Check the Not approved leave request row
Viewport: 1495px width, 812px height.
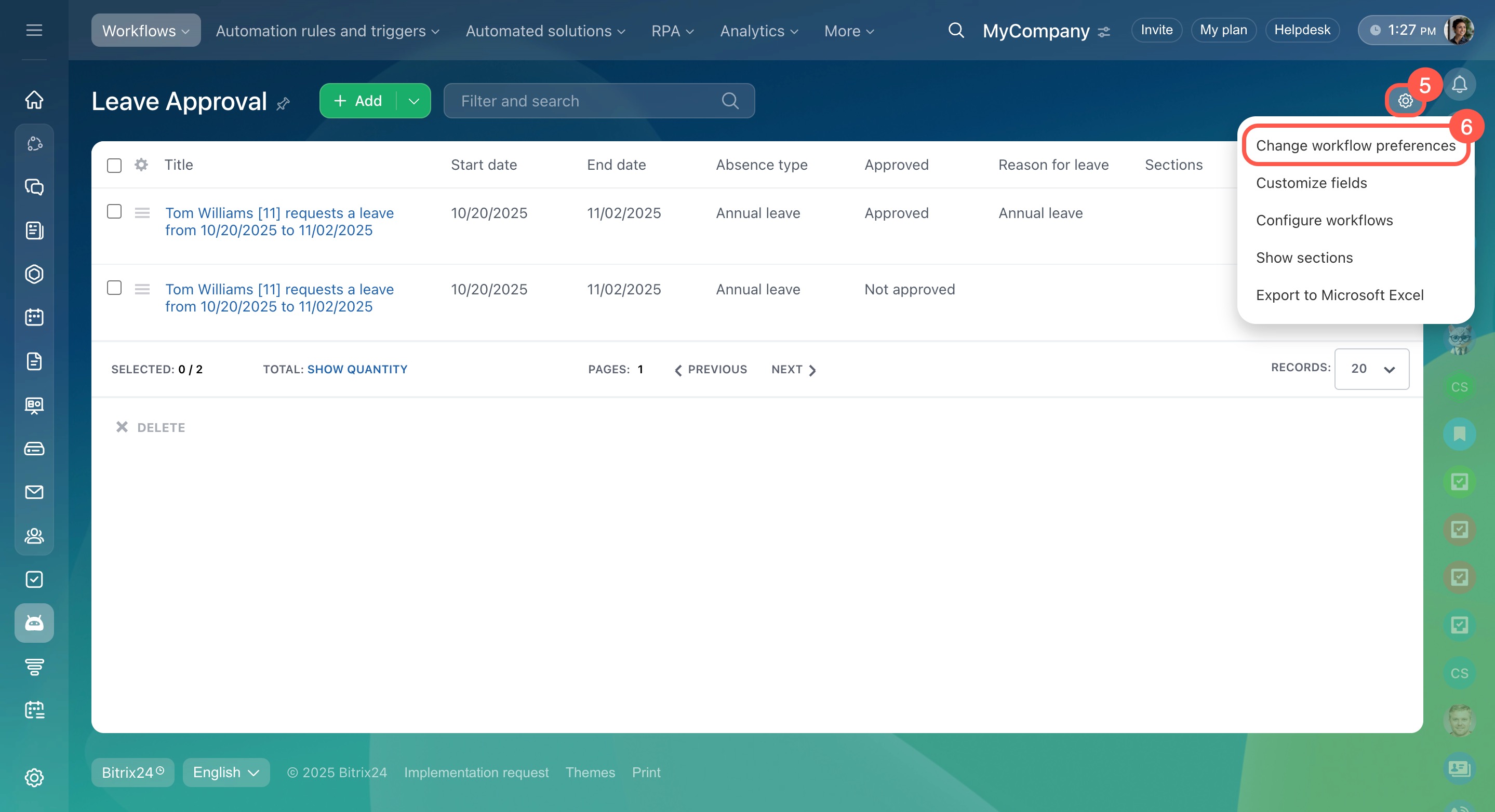[x=114, y=288]
